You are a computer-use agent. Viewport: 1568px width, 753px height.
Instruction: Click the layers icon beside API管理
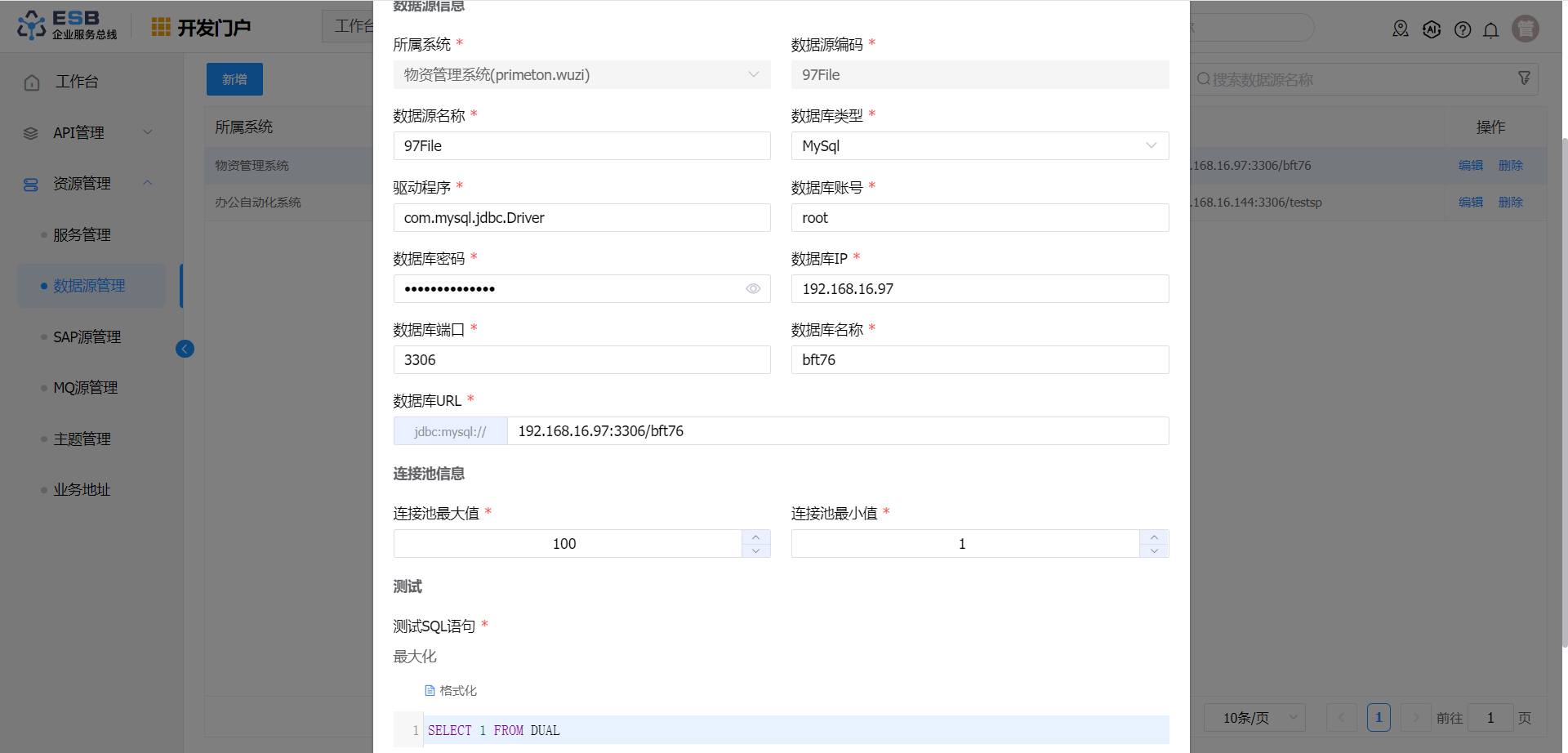coord(31,133)
